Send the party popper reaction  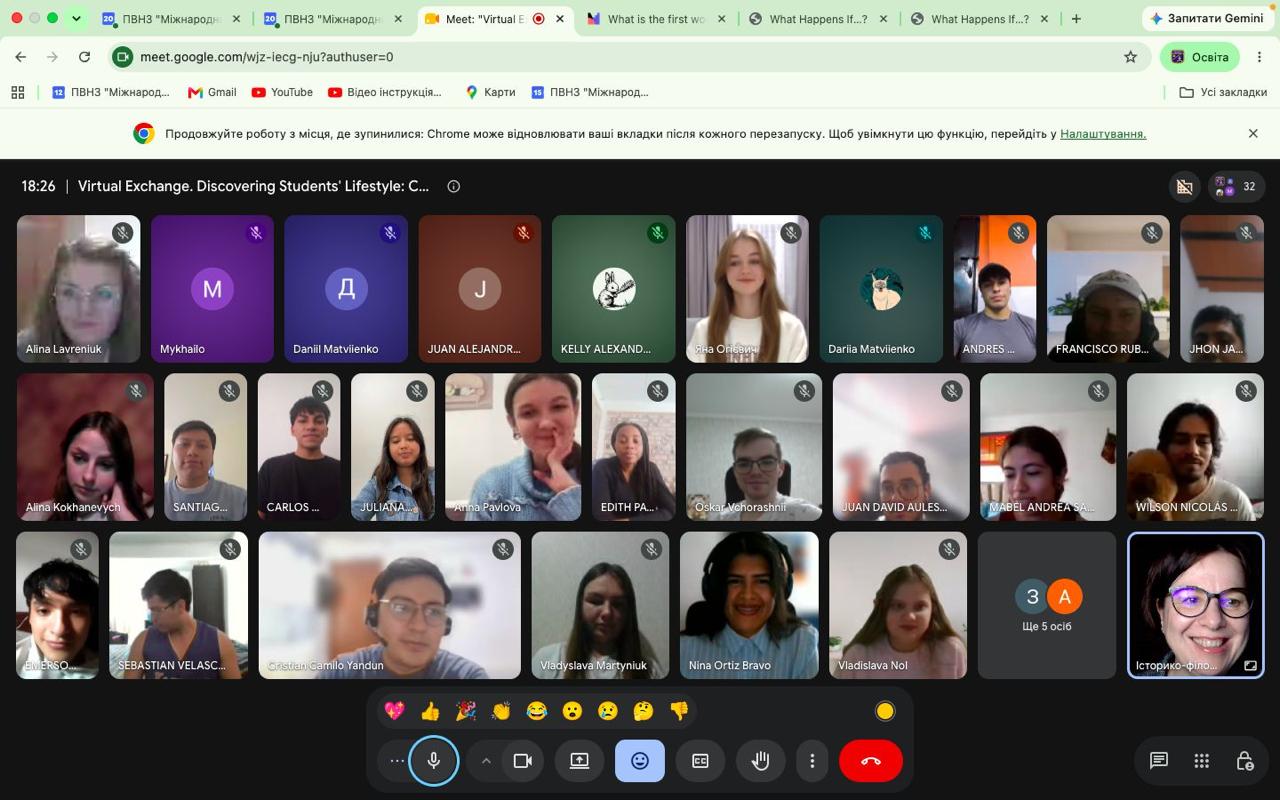[465, 711]
